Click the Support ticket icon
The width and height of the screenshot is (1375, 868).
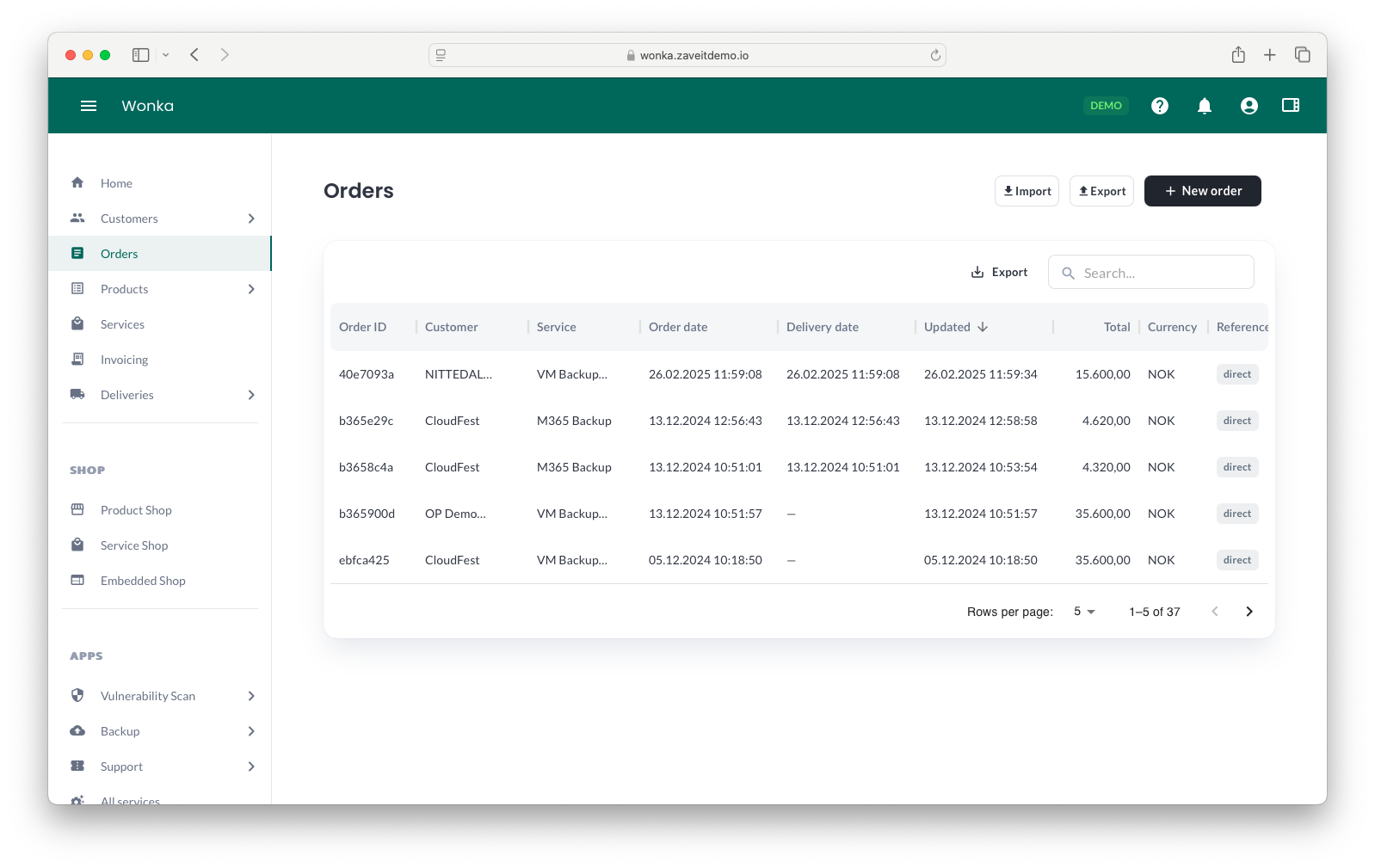tap(77, 766)
